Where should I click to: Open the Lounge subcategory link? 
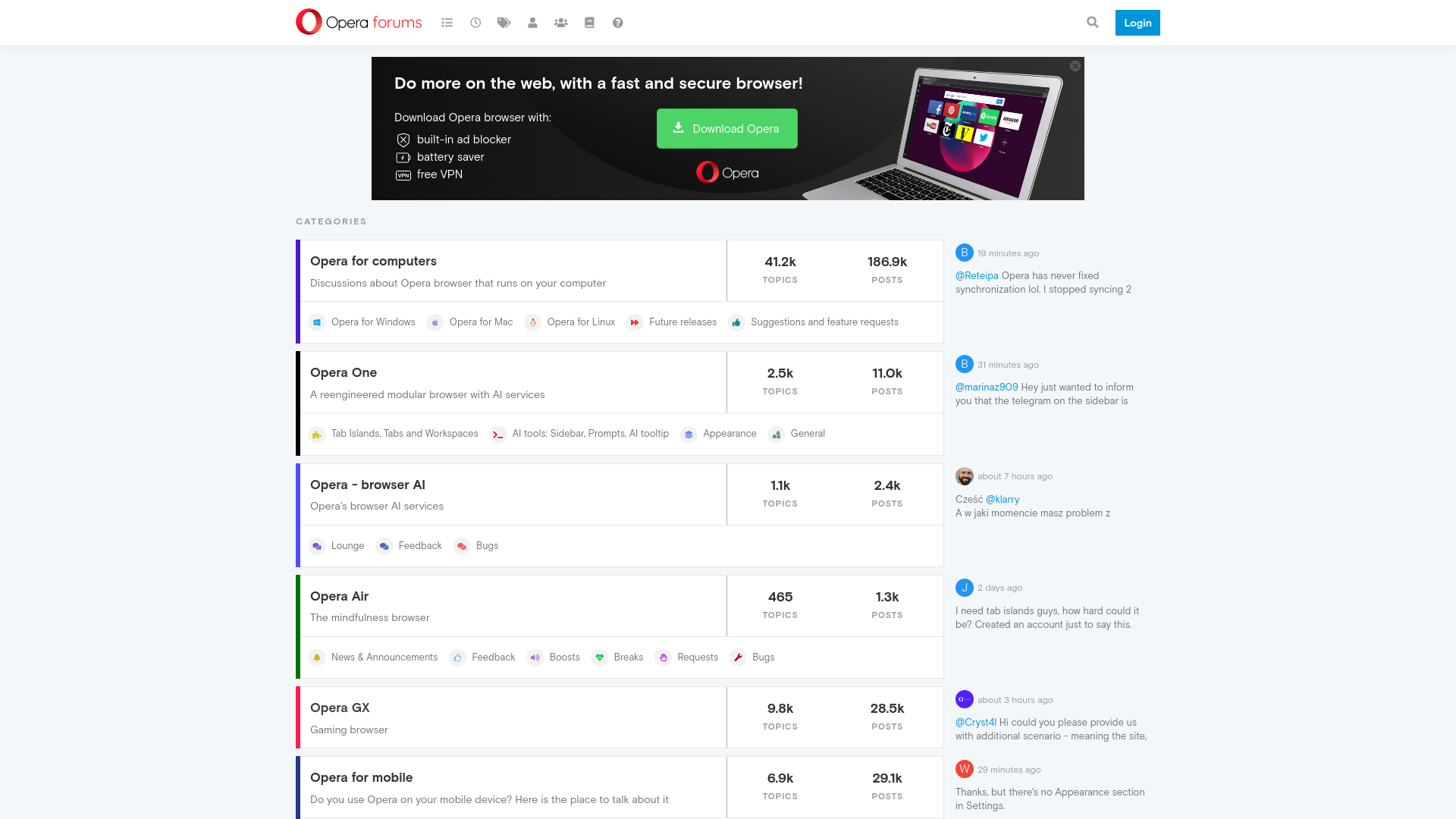point(347,546)
